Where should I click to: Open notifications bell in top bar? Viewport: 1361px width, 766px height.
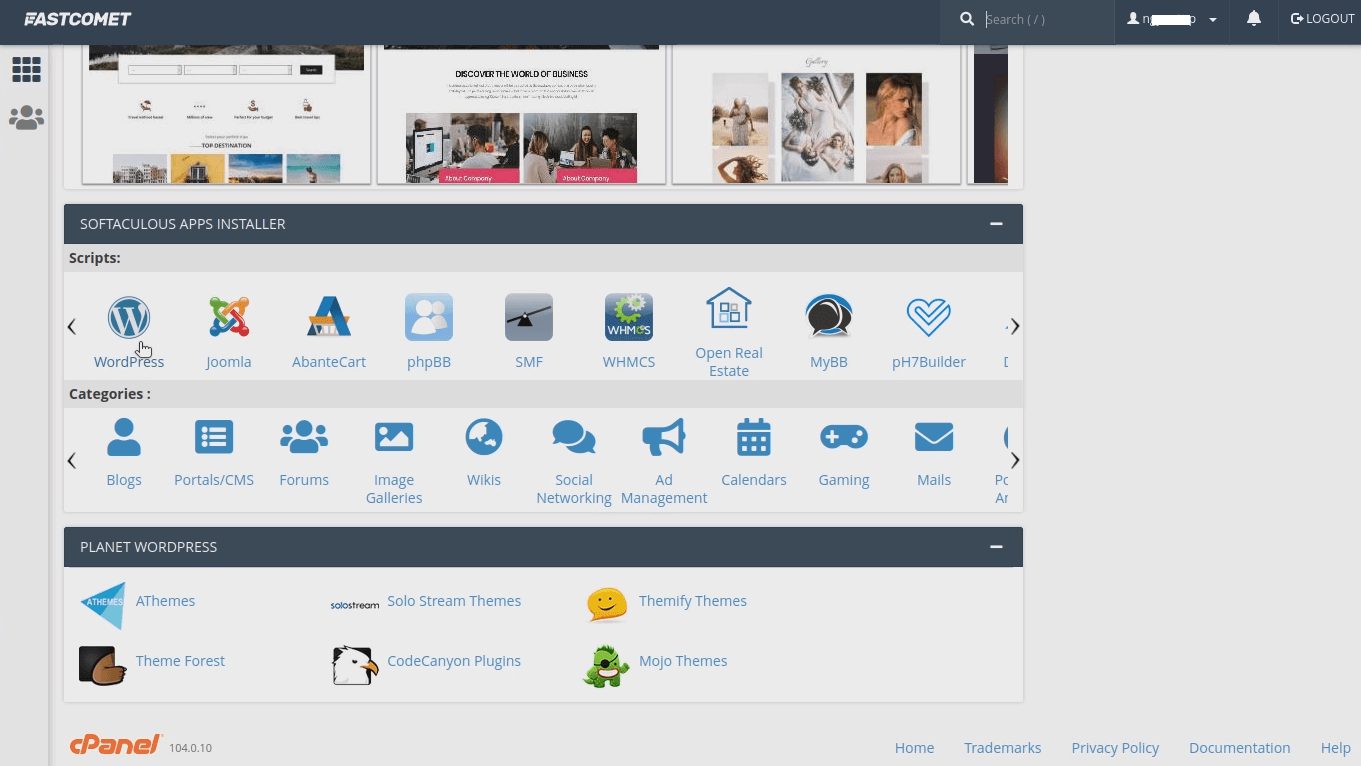click(1253, 19)
